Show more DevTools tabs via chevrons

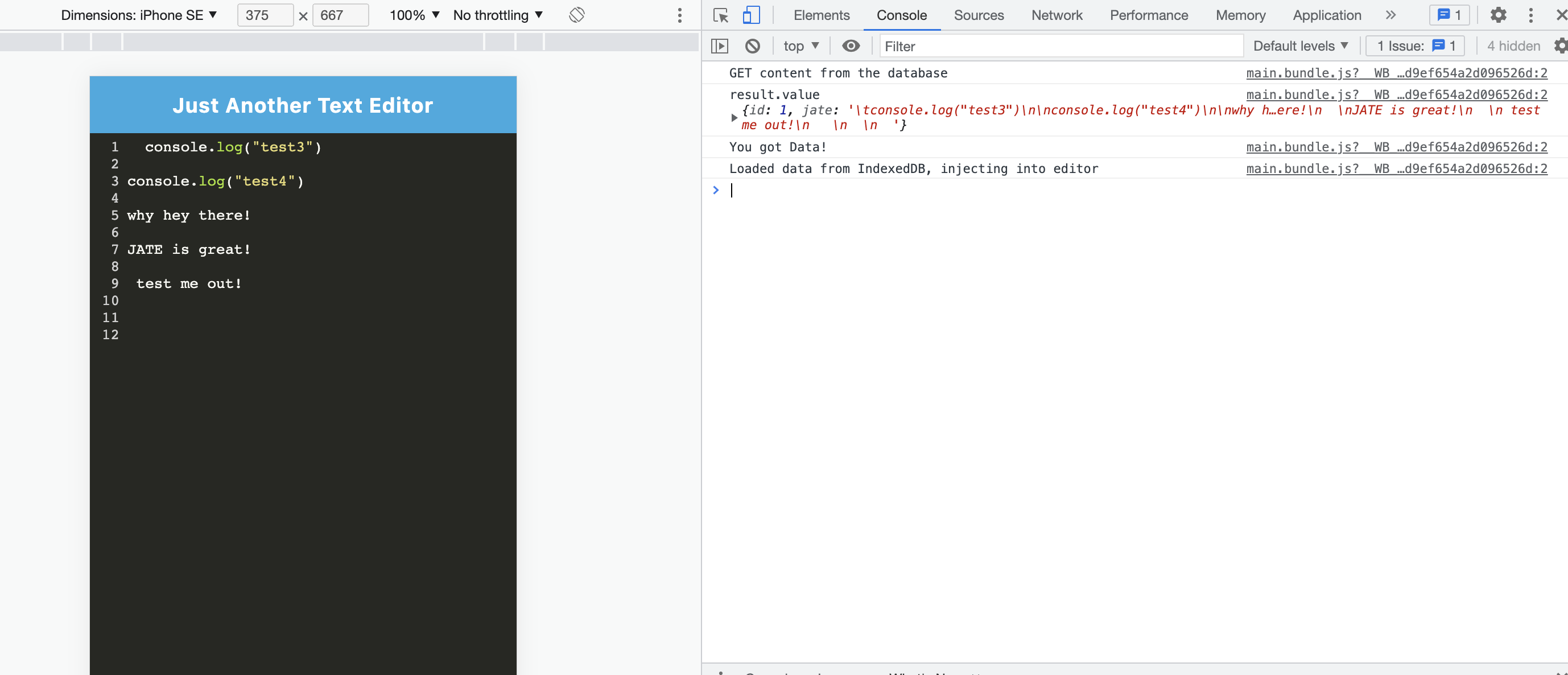tap(1390, 15)
